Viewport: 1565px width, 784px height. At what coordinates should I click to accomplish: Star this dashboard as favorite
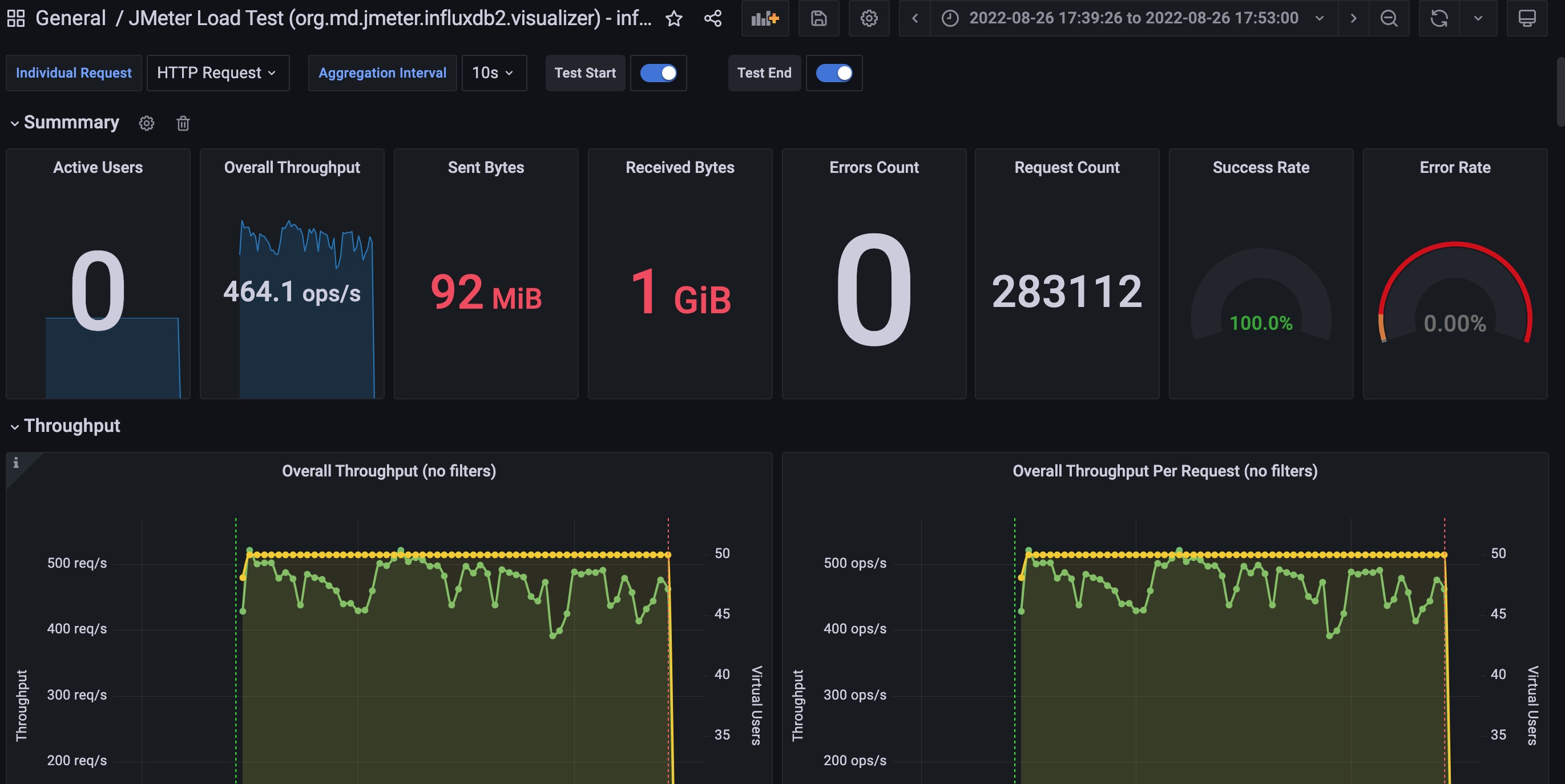(x=673, y=18)
